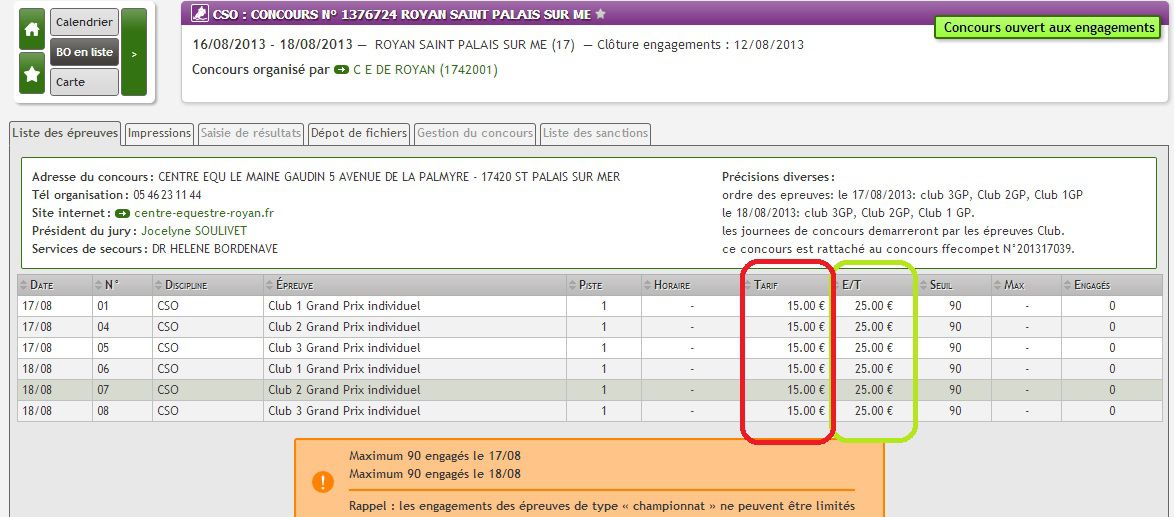Switch to the Carte view

click(84, 82)
